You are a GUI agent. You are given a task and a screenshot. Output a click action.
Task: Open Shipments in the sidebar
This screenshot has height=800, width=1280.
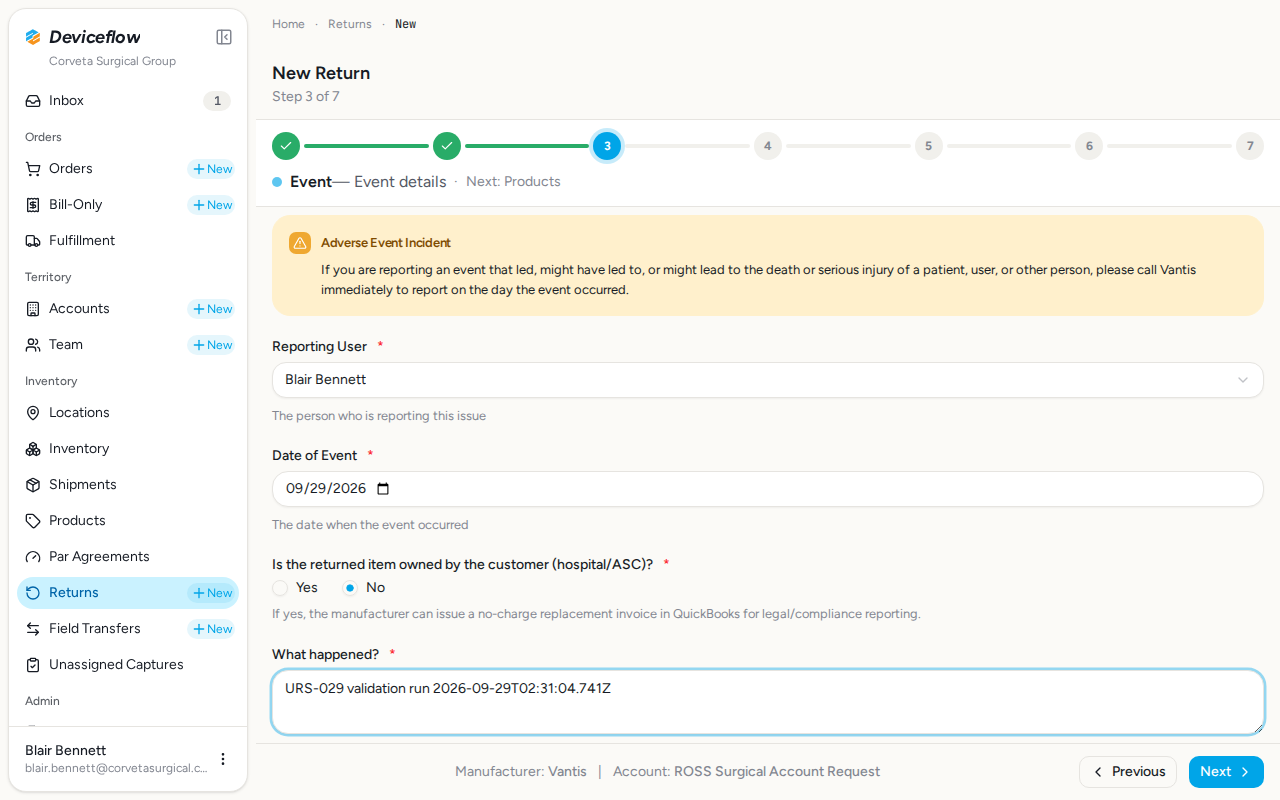coord(128,485)
